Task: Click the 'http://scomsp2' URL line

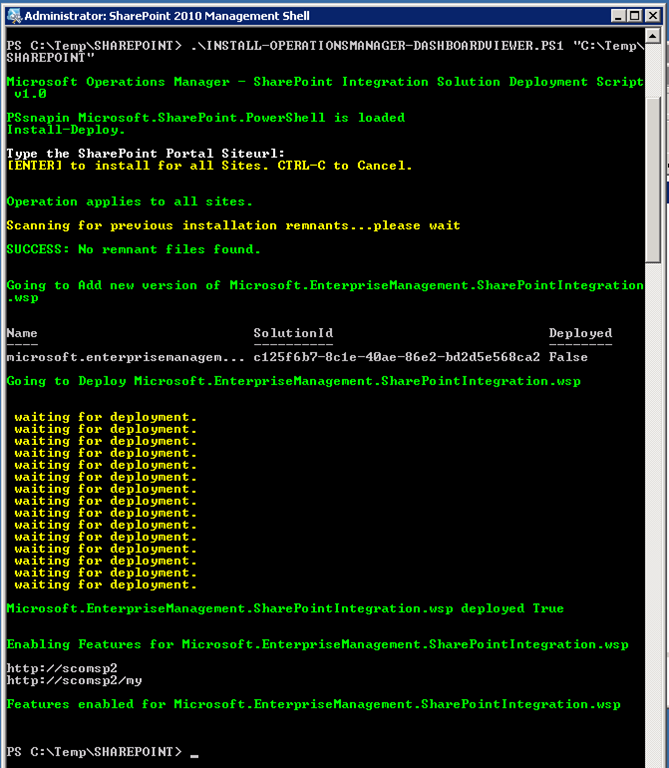Action: (62, 669)
